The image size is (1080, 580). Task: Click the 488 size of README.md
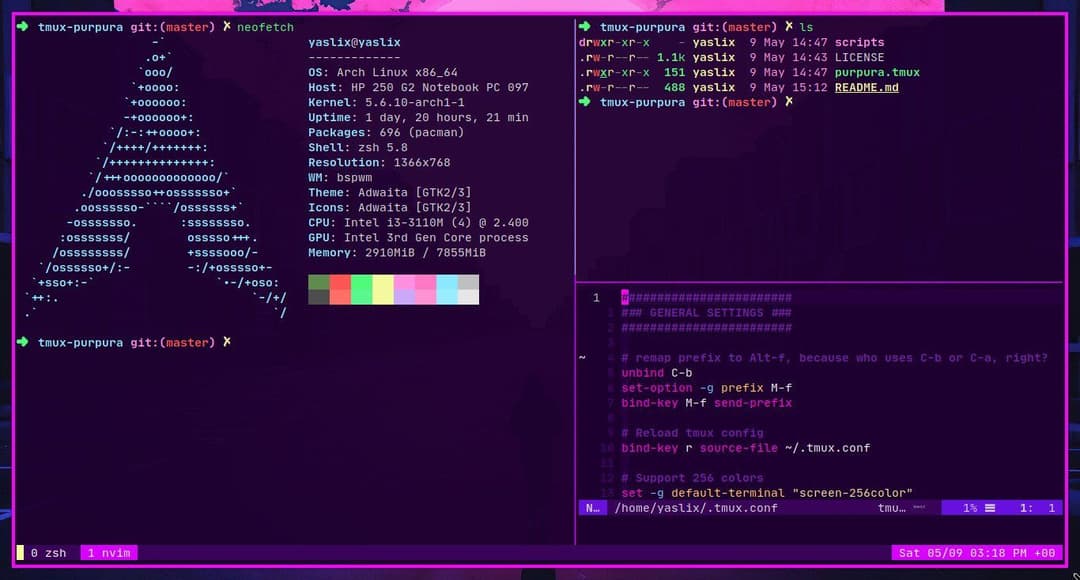(674, 87)
